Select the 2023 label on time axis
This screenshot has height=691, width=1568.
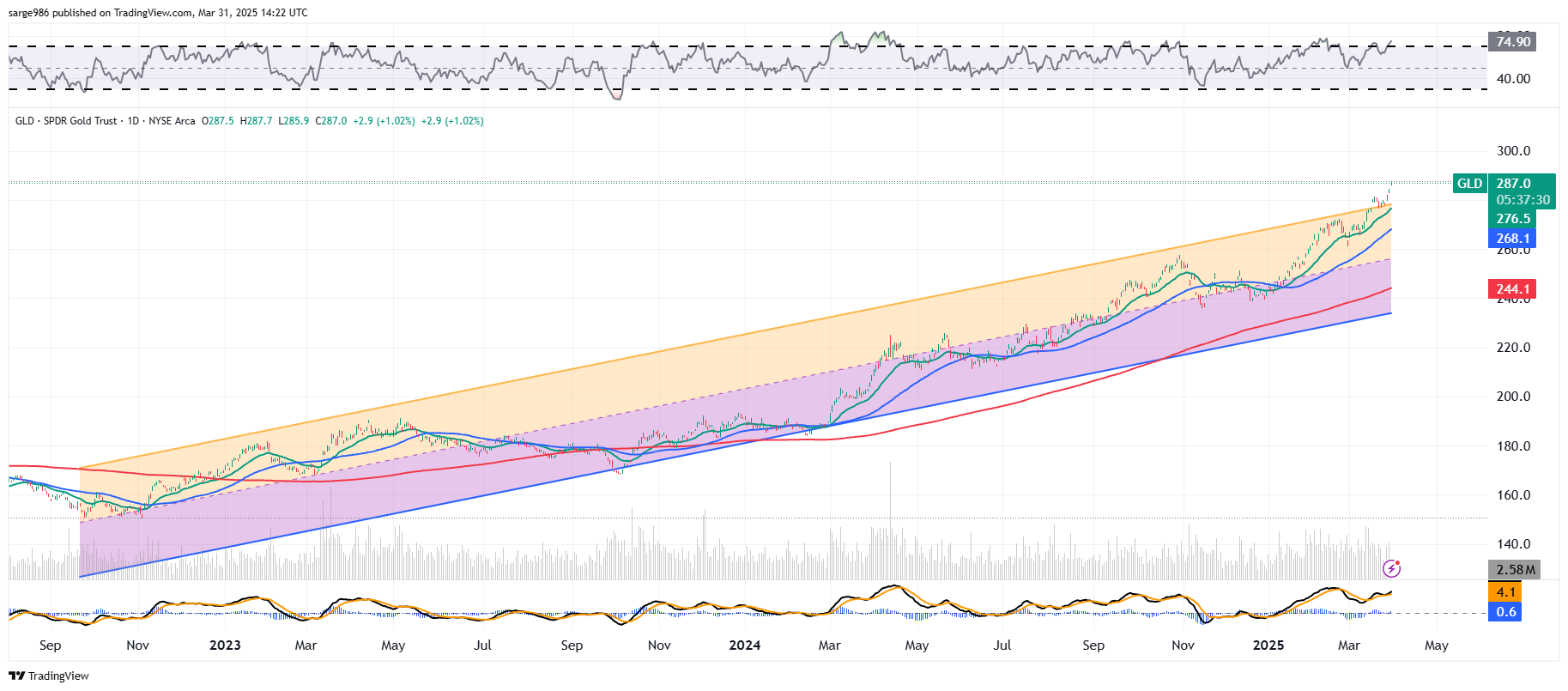(x=225, y=646)
